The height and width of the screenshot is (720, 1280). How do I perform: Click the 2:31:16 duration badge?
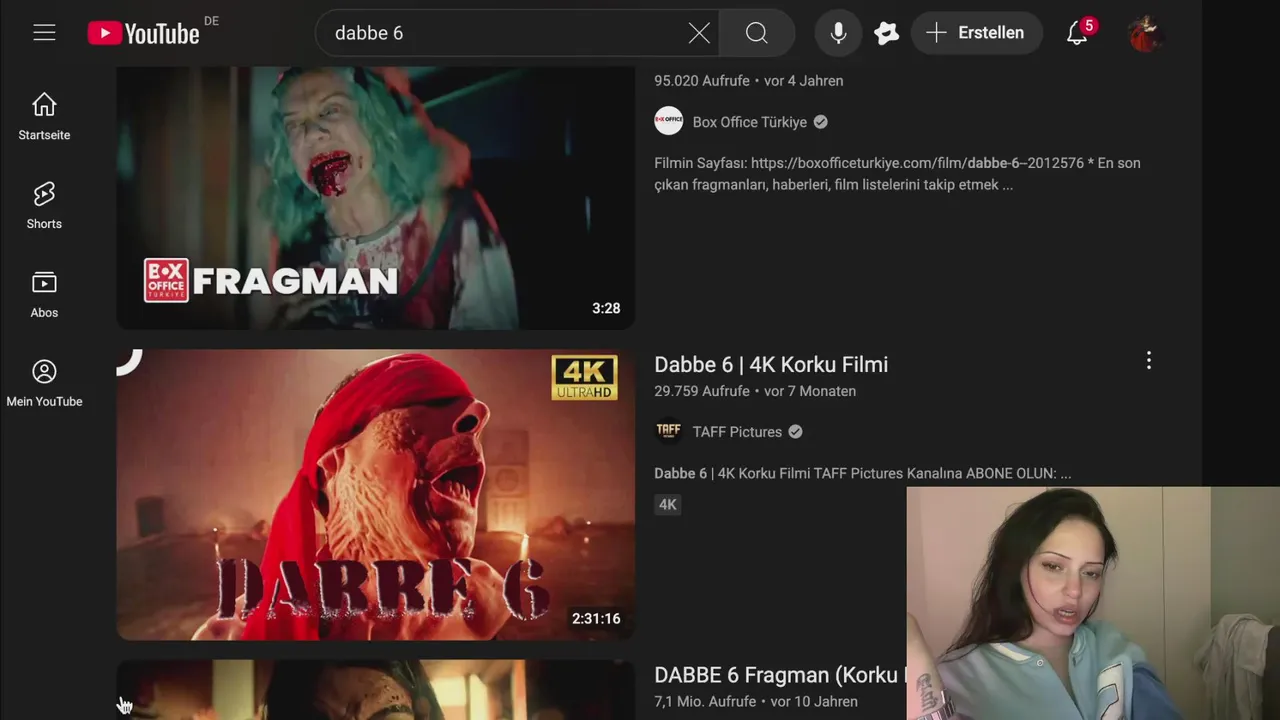(x=596, y=618)
